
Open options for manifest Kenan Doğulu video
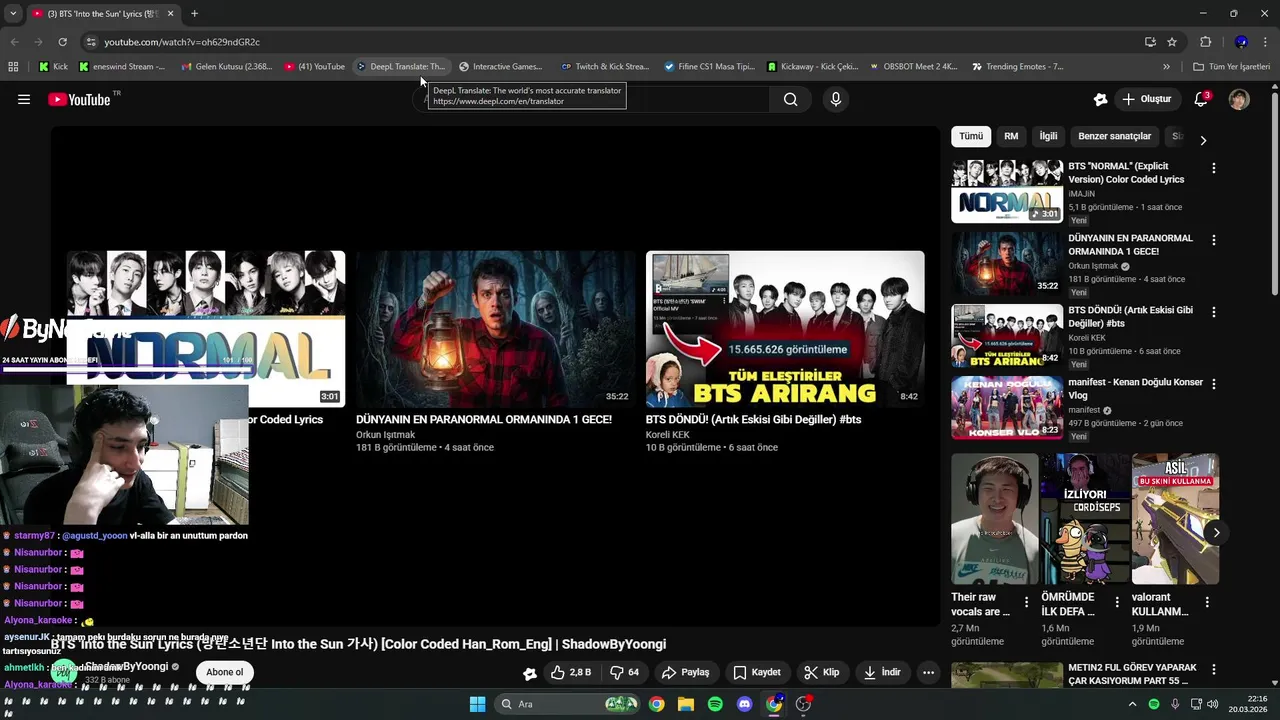pyautogui.click(x=1214, y=384)
